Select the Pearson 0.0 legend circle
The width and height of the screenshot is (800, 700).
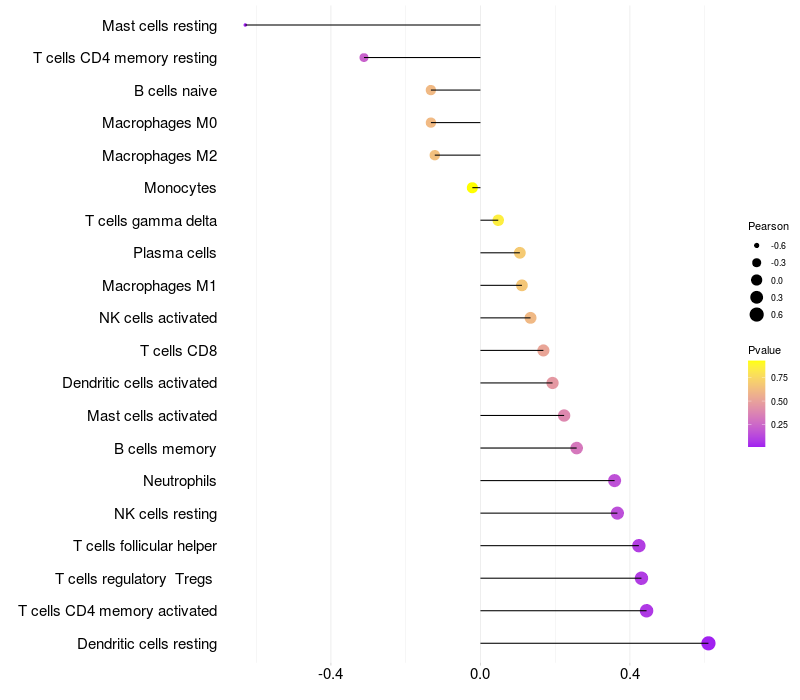click(x=757, y=280)
